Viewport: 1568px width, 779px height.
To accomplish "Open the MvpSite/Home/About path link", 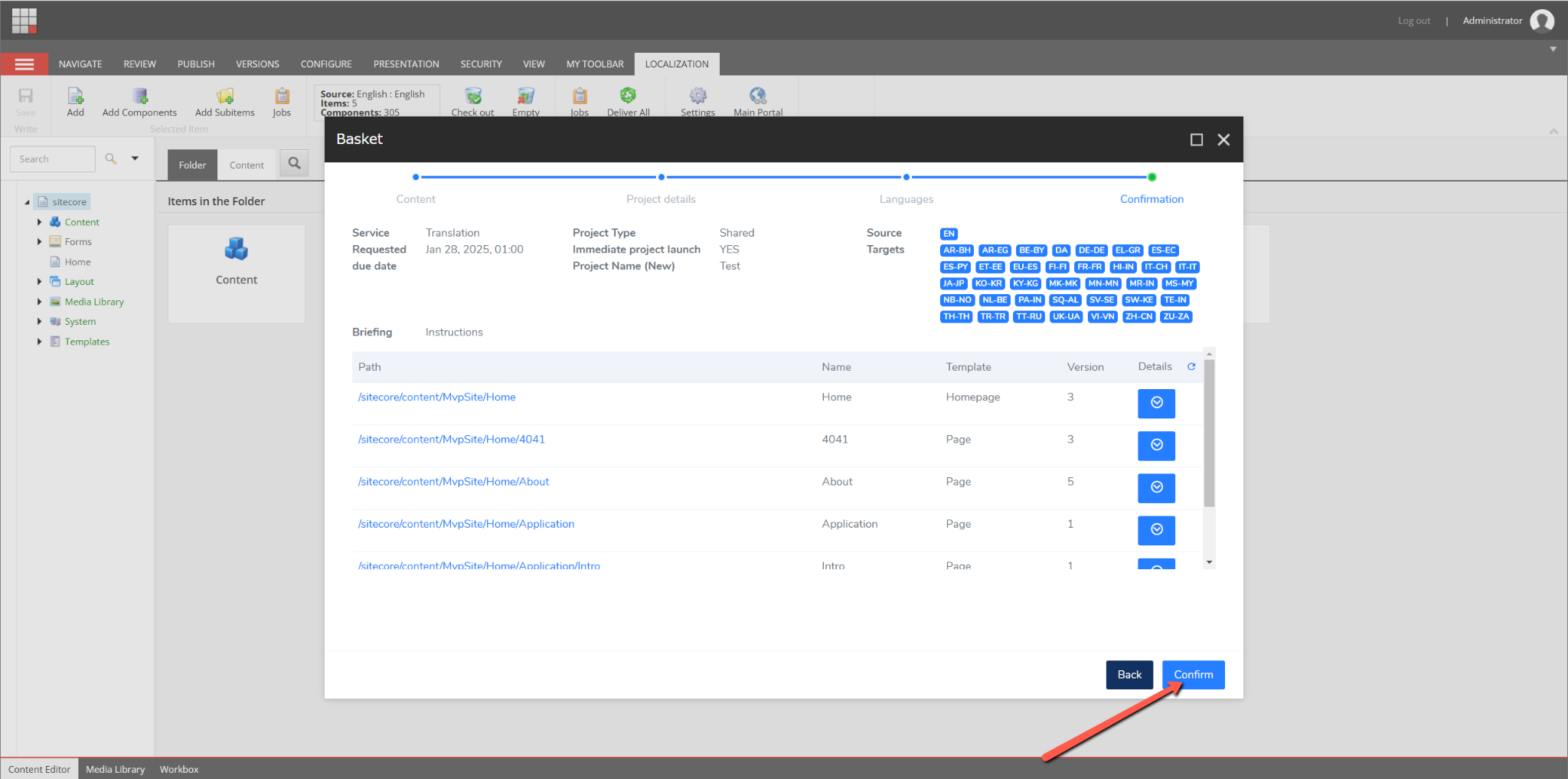I will click(x=454, y=481).
